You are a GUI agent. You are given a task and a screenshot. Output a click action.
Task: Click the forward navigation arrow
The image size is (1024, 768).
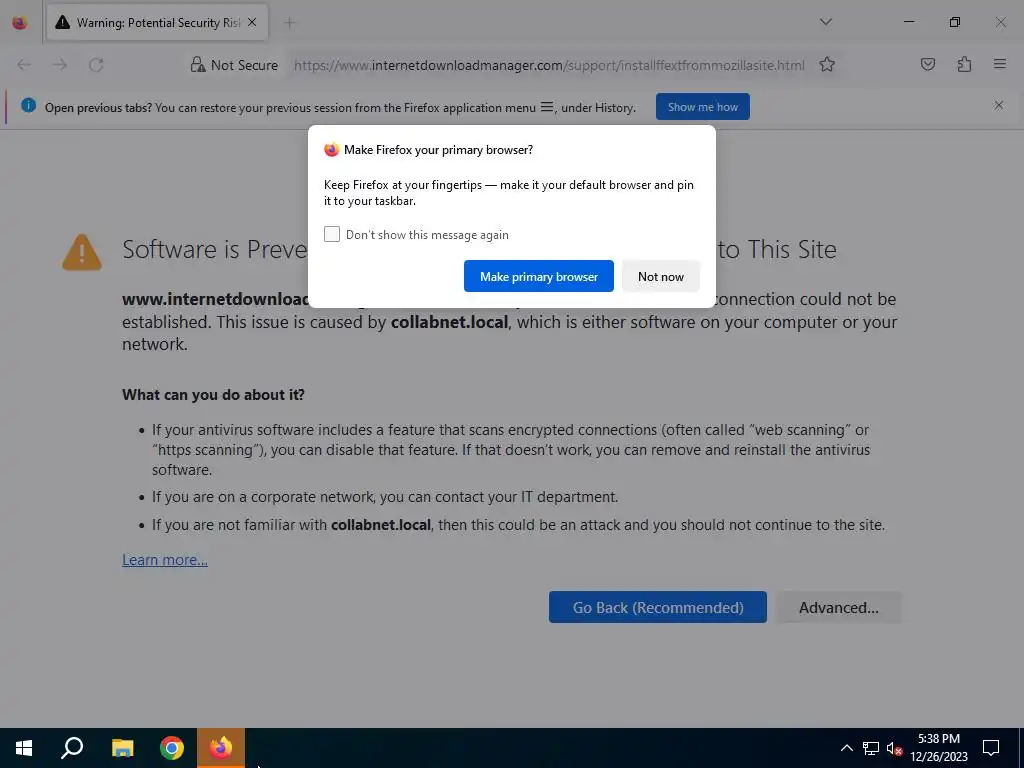coord(60,65)
